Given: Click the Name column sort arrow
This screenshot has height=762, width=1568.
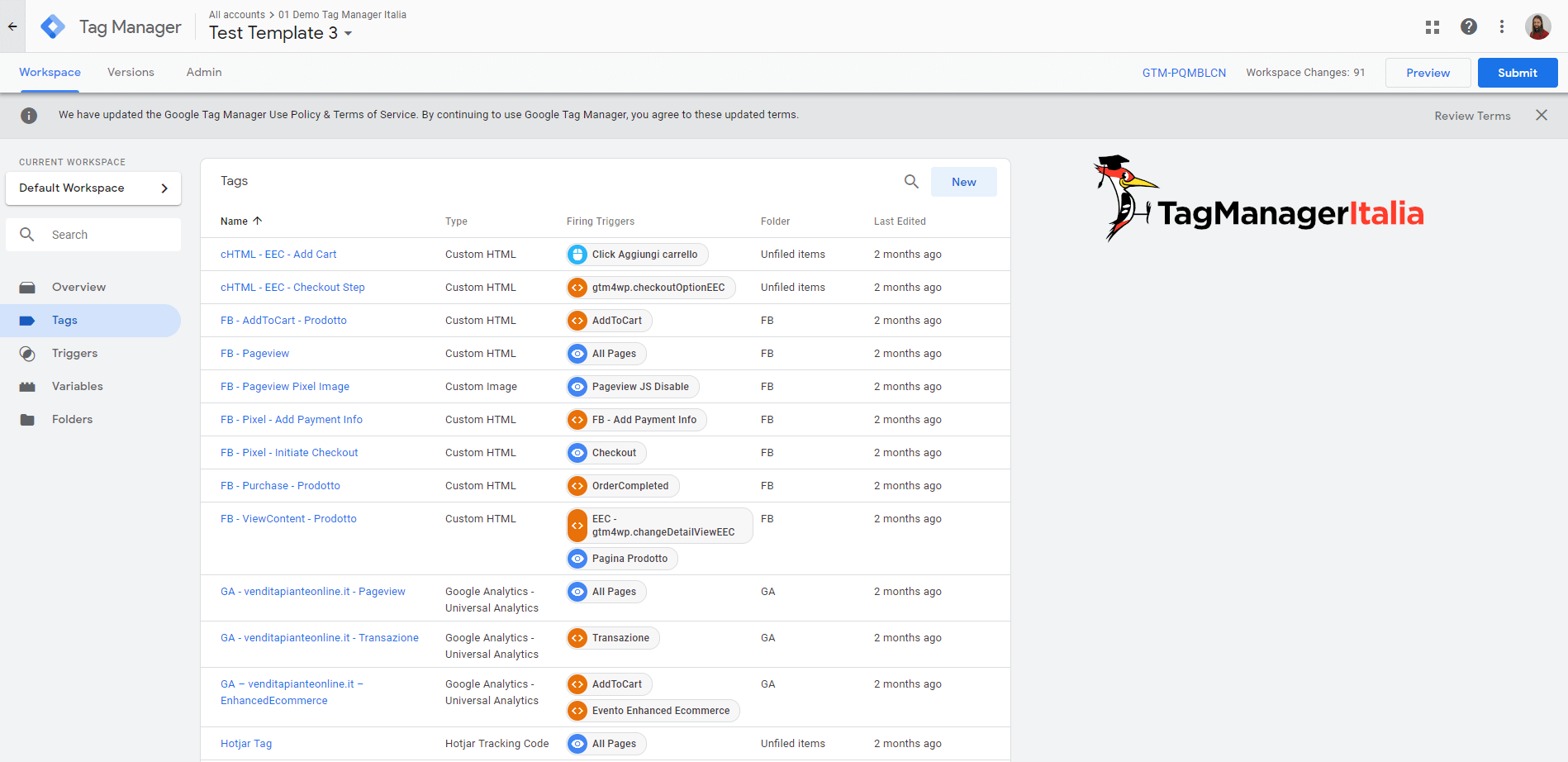Looking at the screenshot, I should tap(258, 221).
